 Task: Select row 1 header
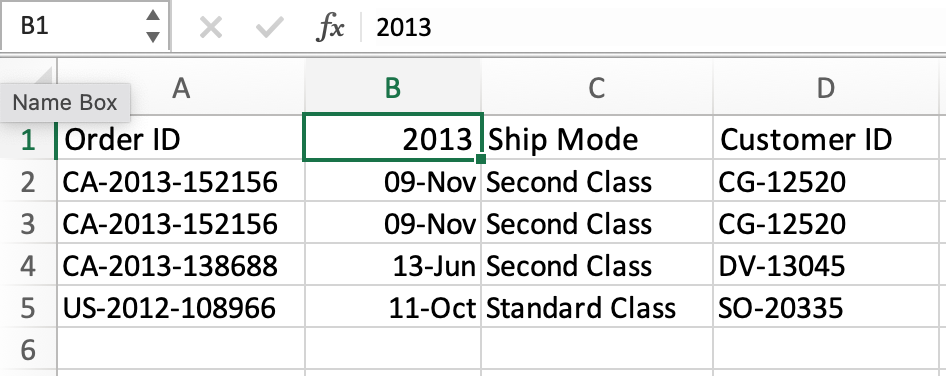pyautogui.click(x=28, y=140)
